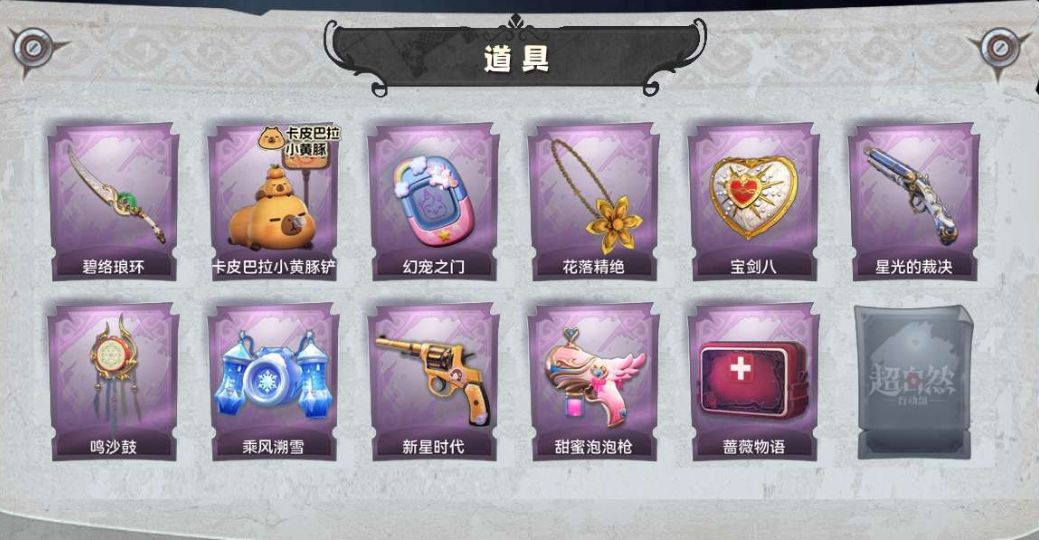Select the 花落精绝 flower necklace item
The width and height of the screenshot is (1039, 540).
[x=594, y=201]
